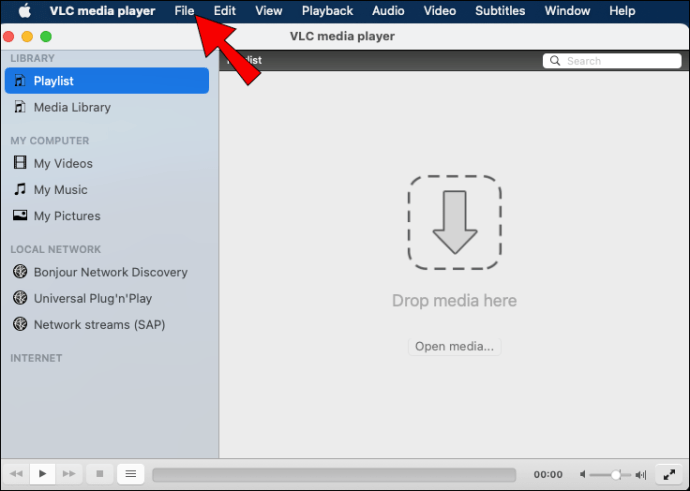Click the volume slider knob
The width and height of the screenshot is (690, 491).
(x=616, y=474)
